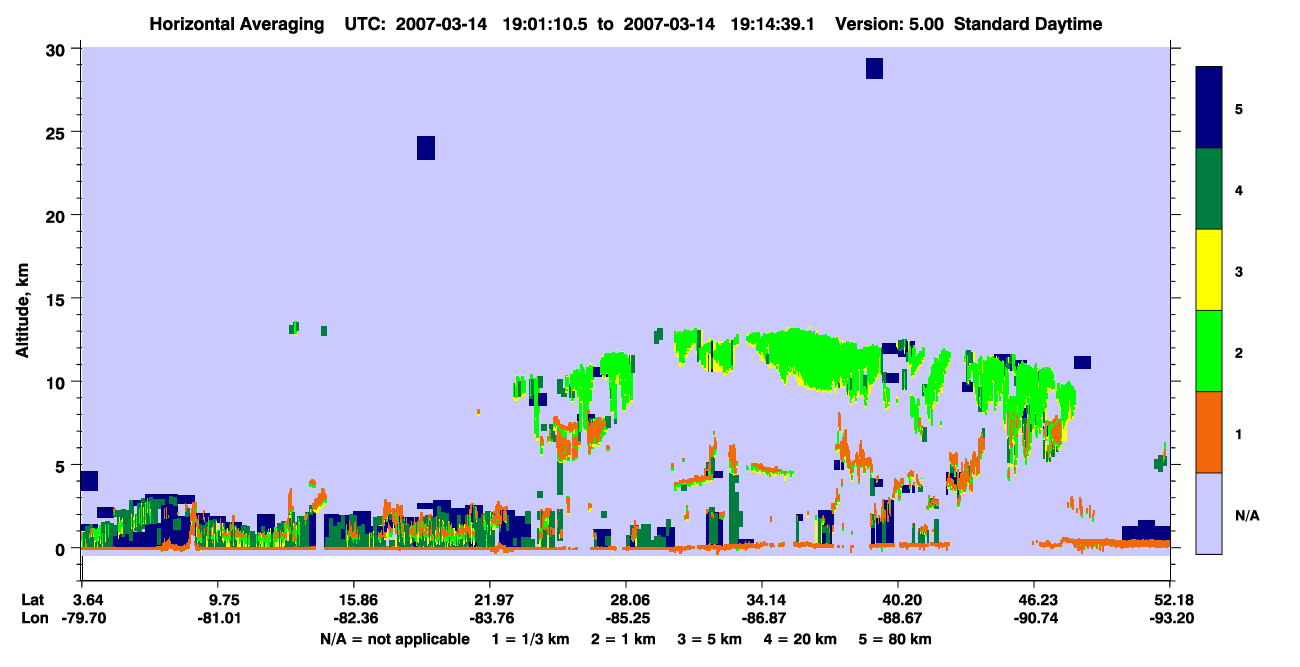Click the 'Lon' row label
Image resolution: width=1300 pixels, height=667 pixels.
click(x=34, y=619)
